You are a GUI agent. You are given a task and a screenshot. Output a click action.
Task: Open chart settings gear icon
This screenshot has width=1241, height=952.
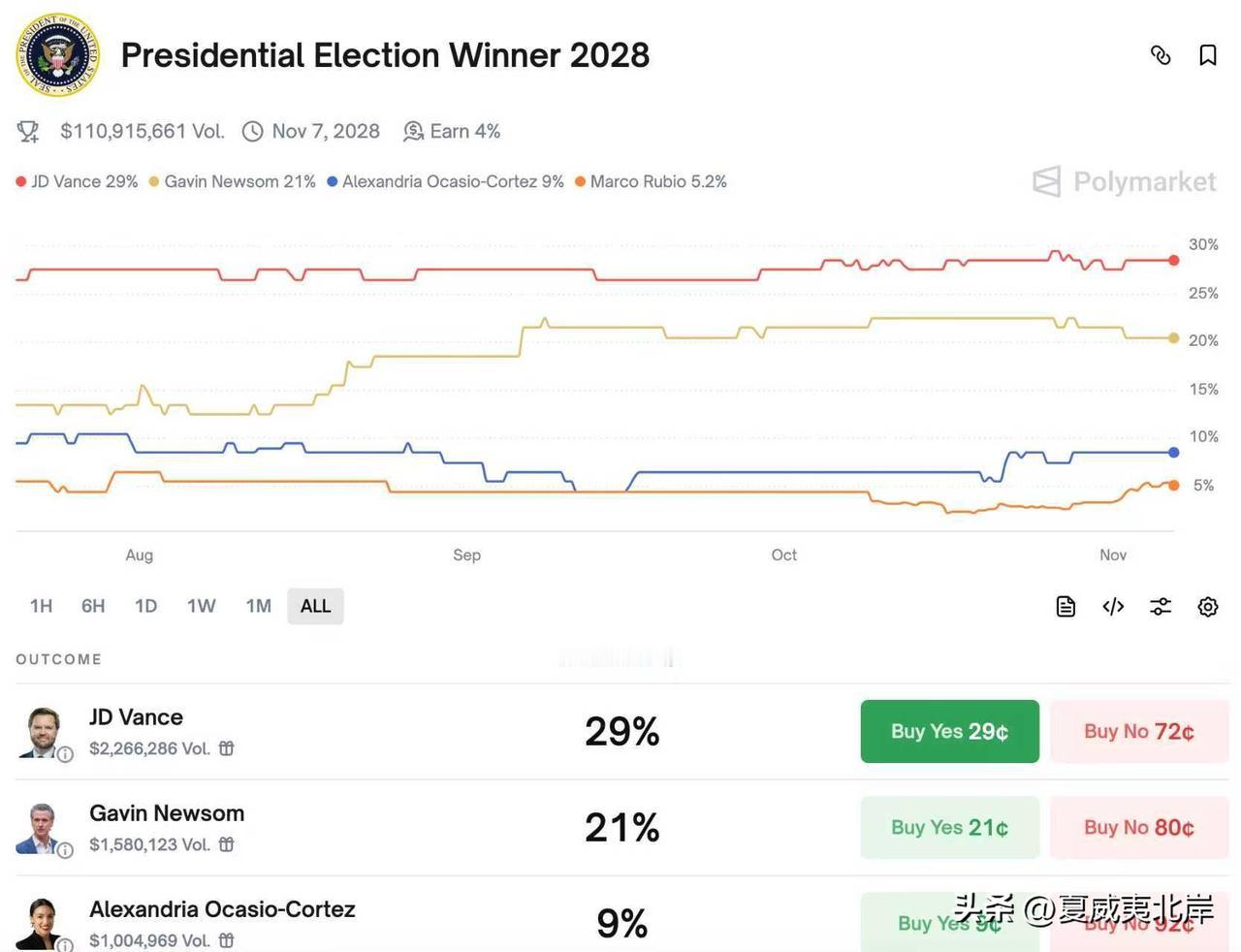[1208, 607]
